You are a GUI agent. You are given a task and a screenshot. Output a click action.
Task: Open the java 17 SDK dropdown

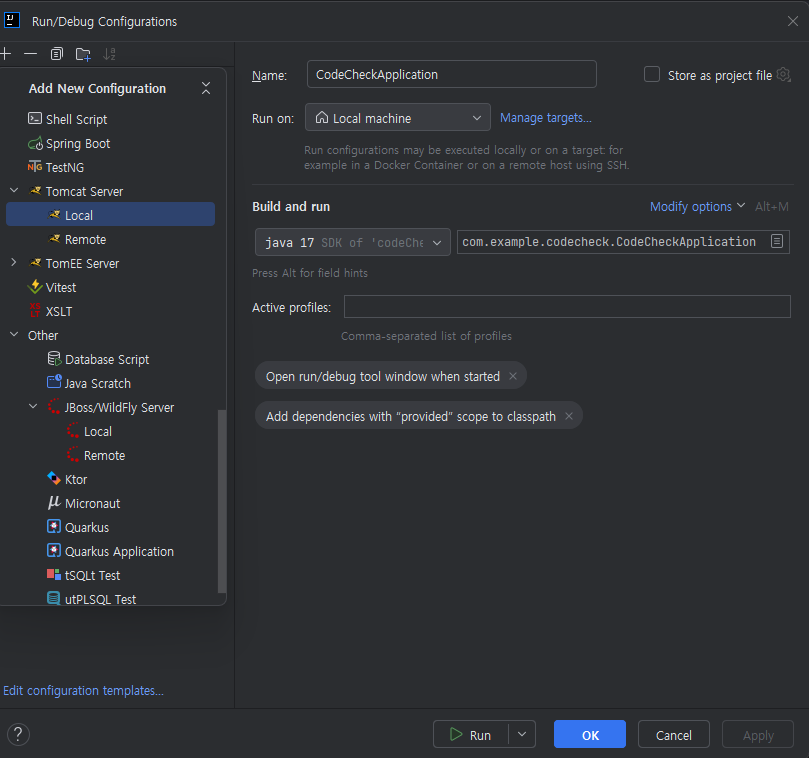(x=352, y=242)
